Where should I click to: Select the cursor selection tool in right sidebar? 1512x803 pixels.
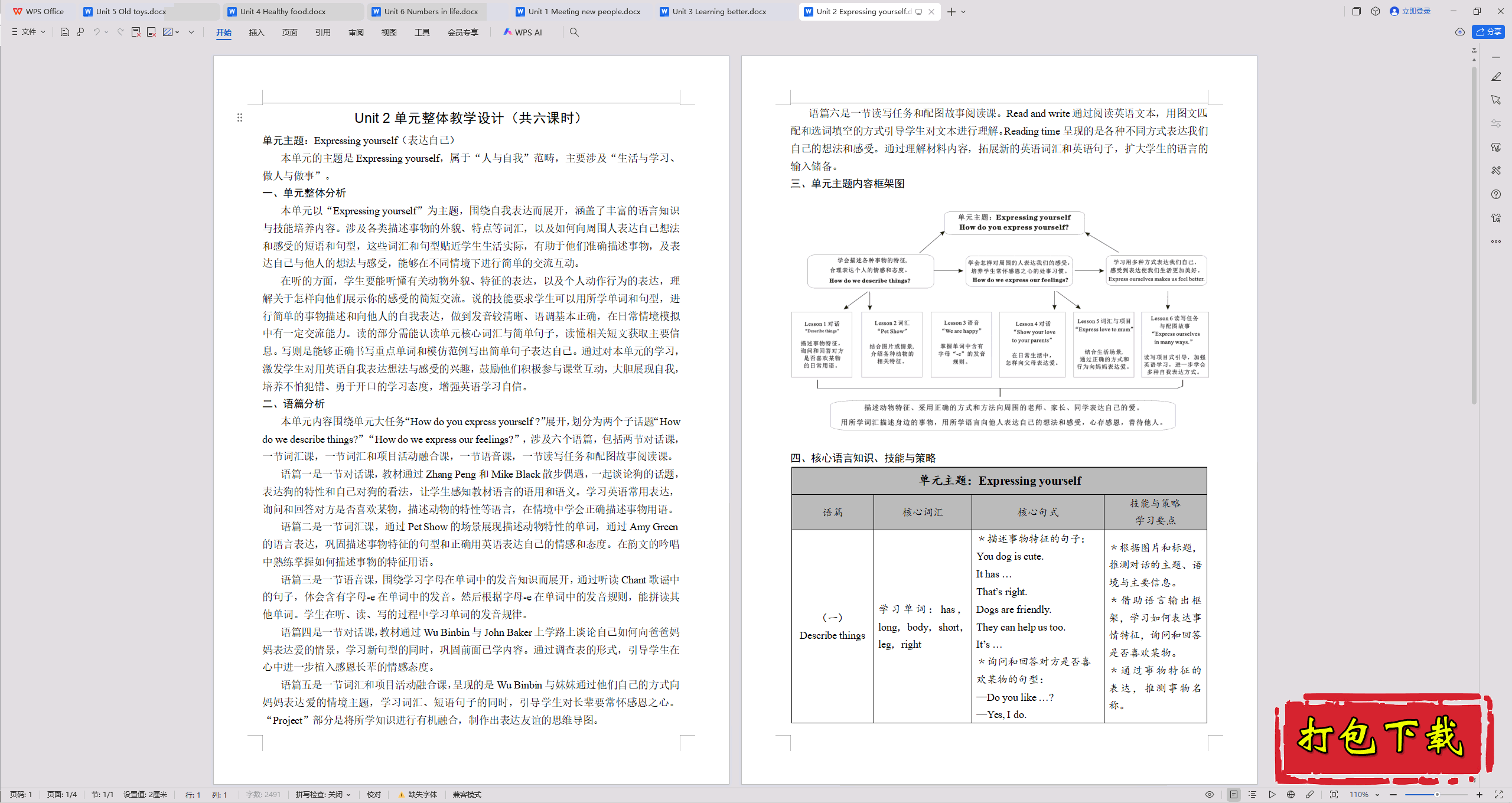pos(1496,100)
